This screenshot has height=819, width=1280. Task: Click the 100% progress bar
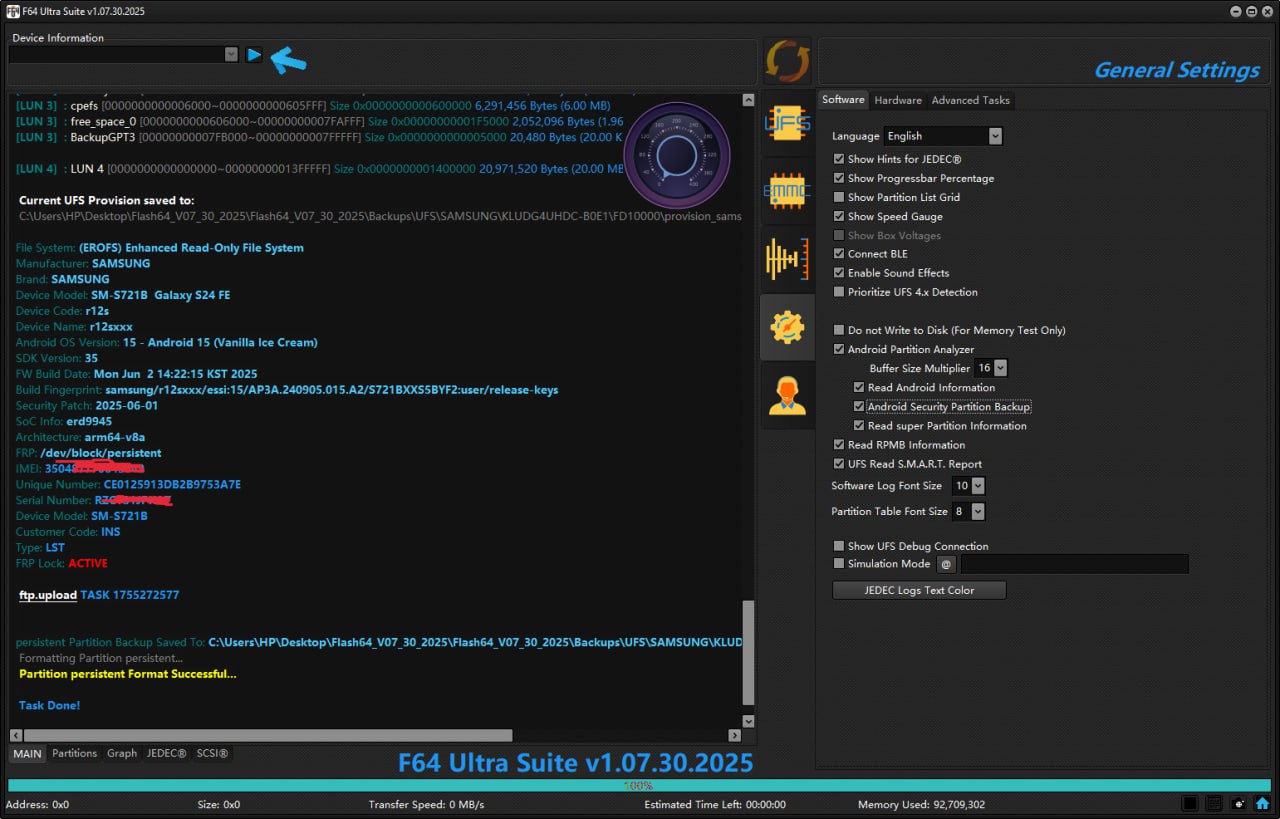point(639,786)
